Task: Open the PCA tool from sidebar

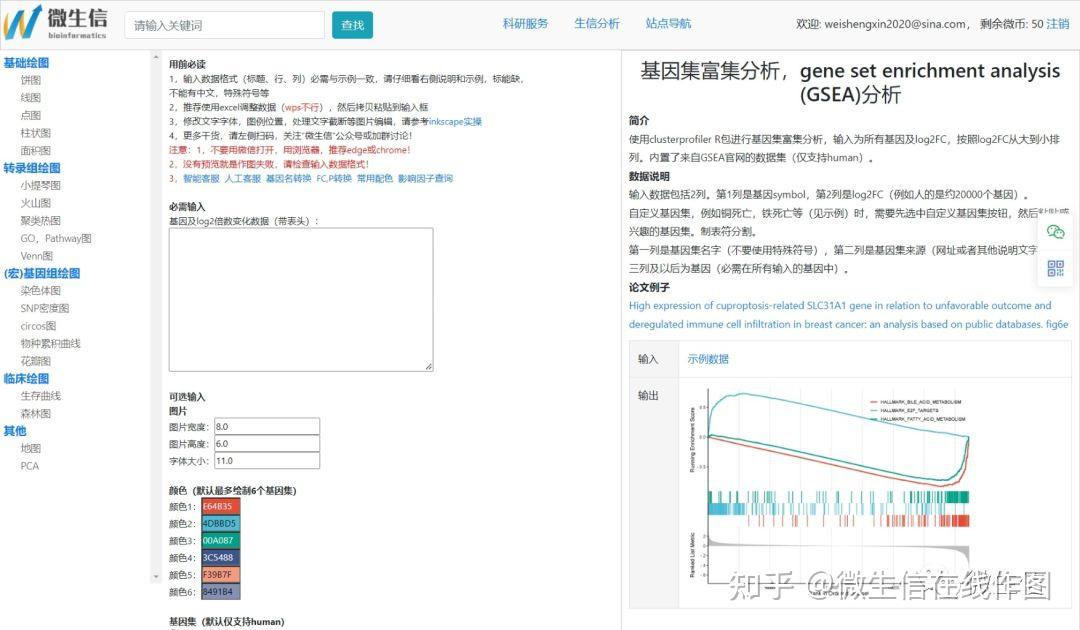Action: pyautogui.click(x=29, y=466)
